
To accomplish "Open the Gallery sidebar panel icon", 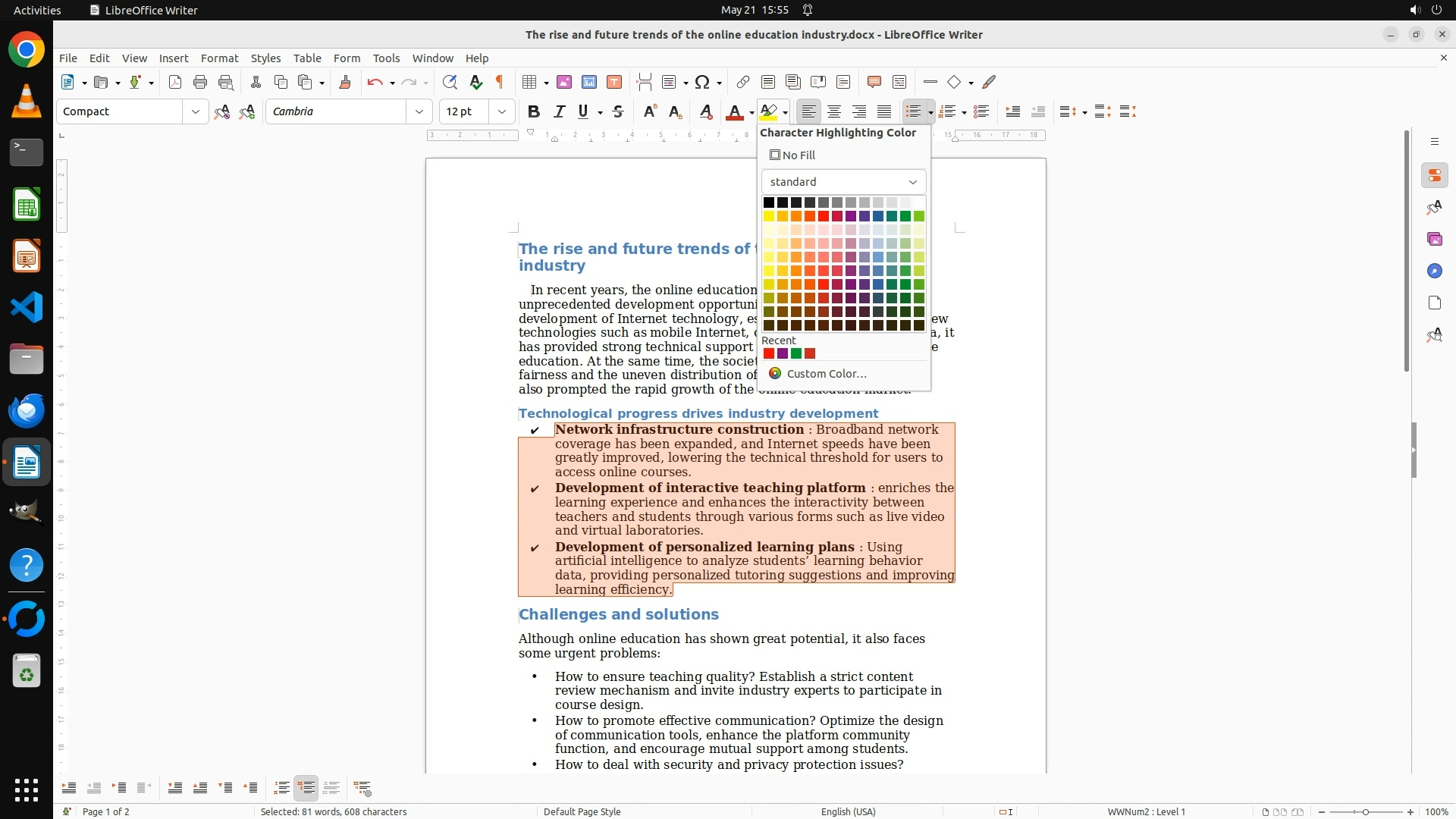I will click(1434, 239).
